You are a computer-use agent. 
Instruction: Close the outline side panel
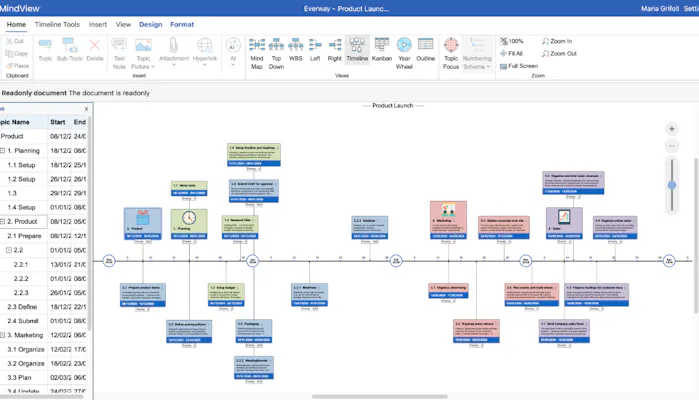click(86, 109)
